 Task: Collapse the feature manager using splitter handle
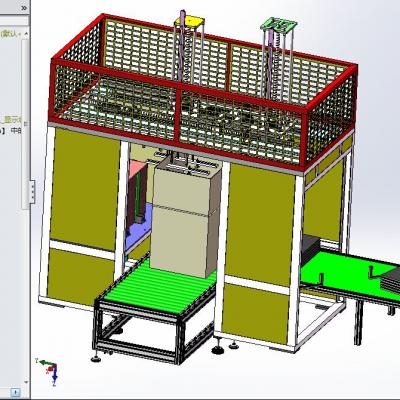pos(32,192)
